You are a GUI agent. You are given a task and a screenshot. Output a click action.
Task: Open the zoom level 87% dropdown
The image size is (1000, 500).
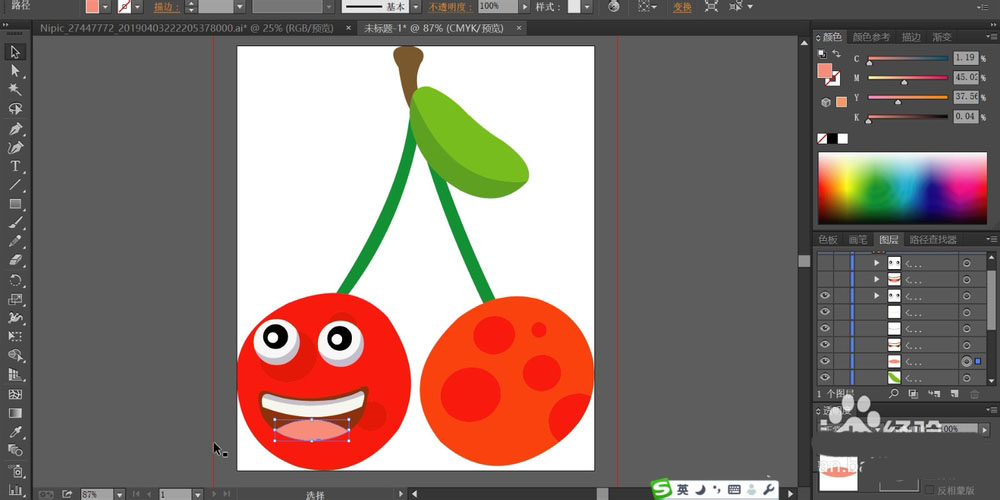tap(119, 494)
